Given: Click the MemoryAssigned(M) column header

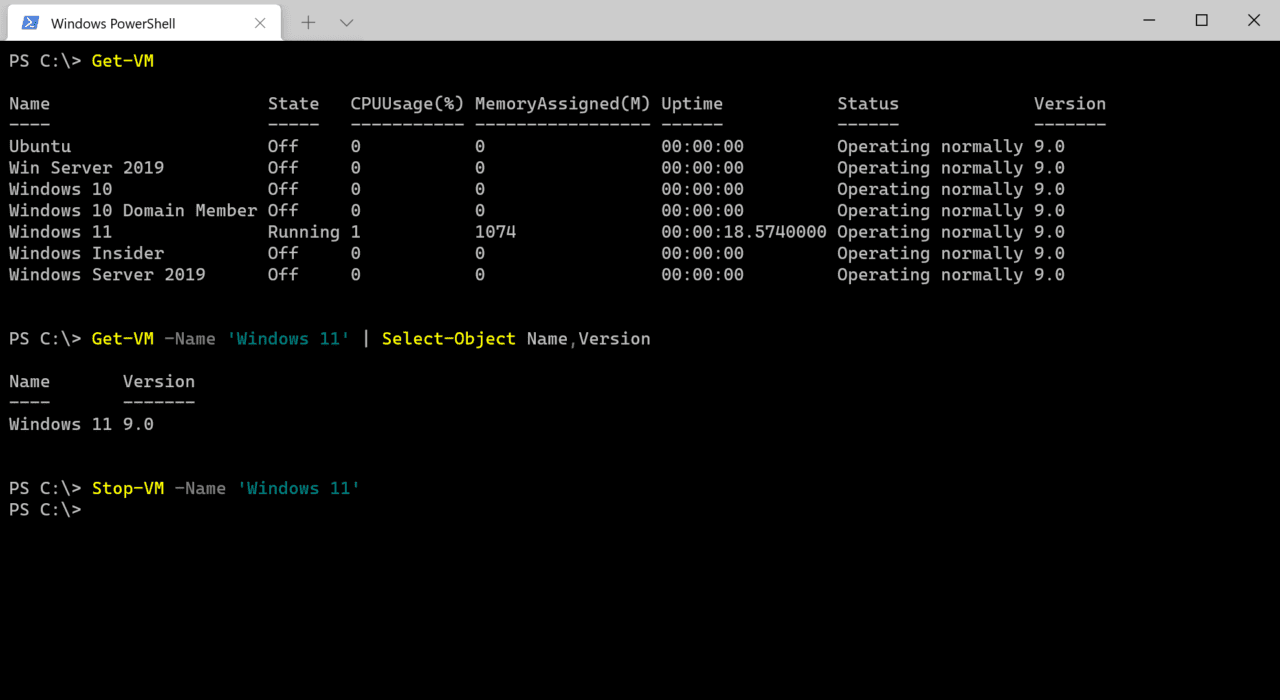Looking at the screenshot, I should coord(563,104).
